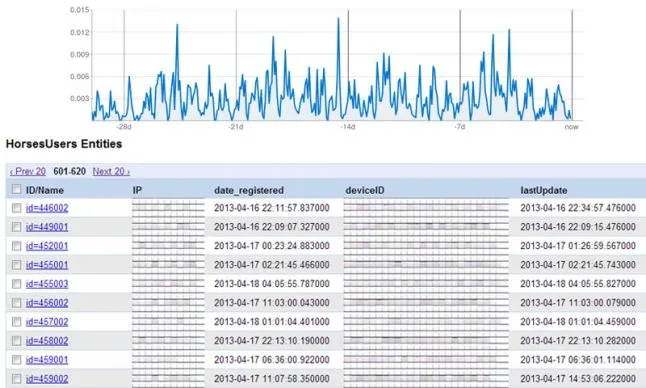Click the lastUpdate column header

coord(544,190)
